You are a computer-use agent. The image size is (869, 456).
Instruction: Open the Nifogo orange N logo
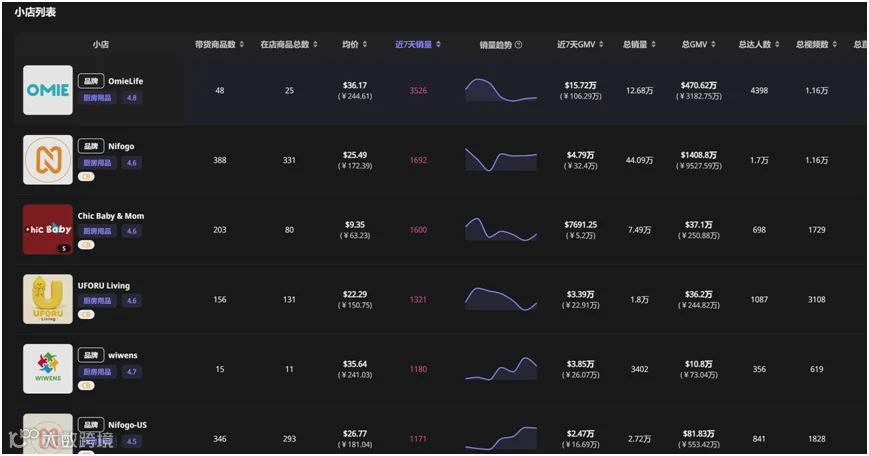click(48, 160)
